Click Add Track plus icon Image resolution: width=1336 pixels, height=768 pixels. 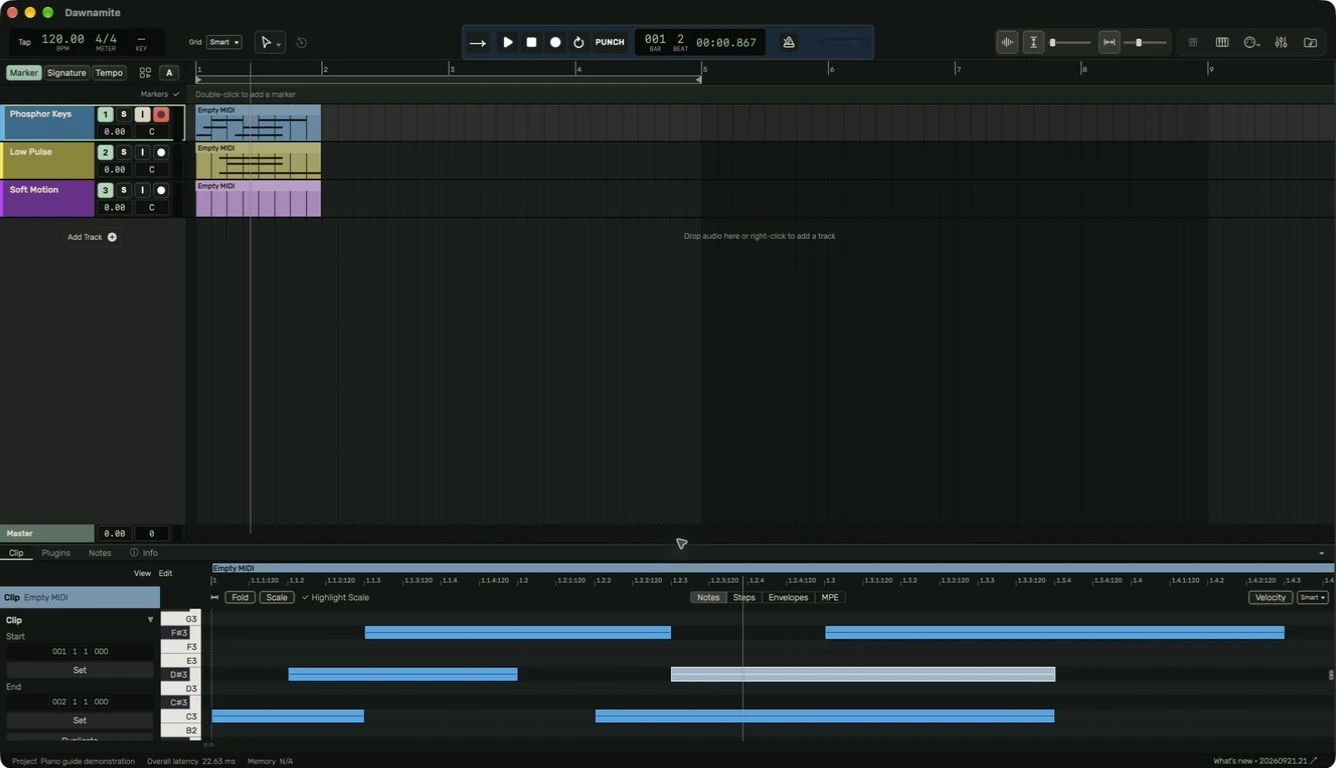[x=112, y=237]
